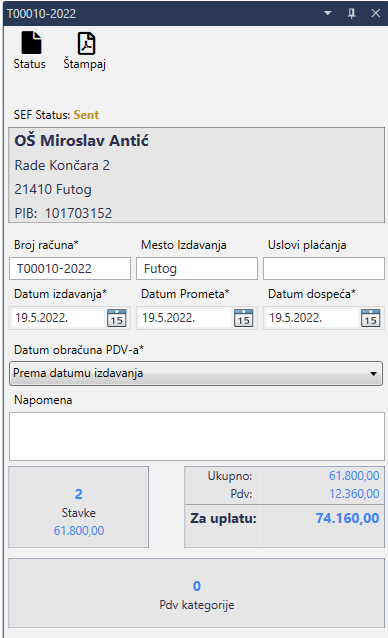Open calendar for Datum dospeća
Screen dimensions: 388x638
click(x=370, y=318)
